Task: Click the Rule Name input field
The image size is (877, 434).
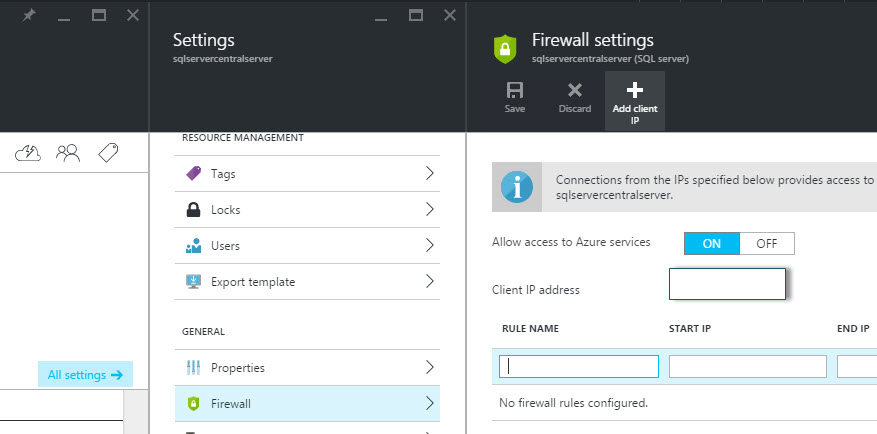Action: pyautogui.click(x=578, y=366)
